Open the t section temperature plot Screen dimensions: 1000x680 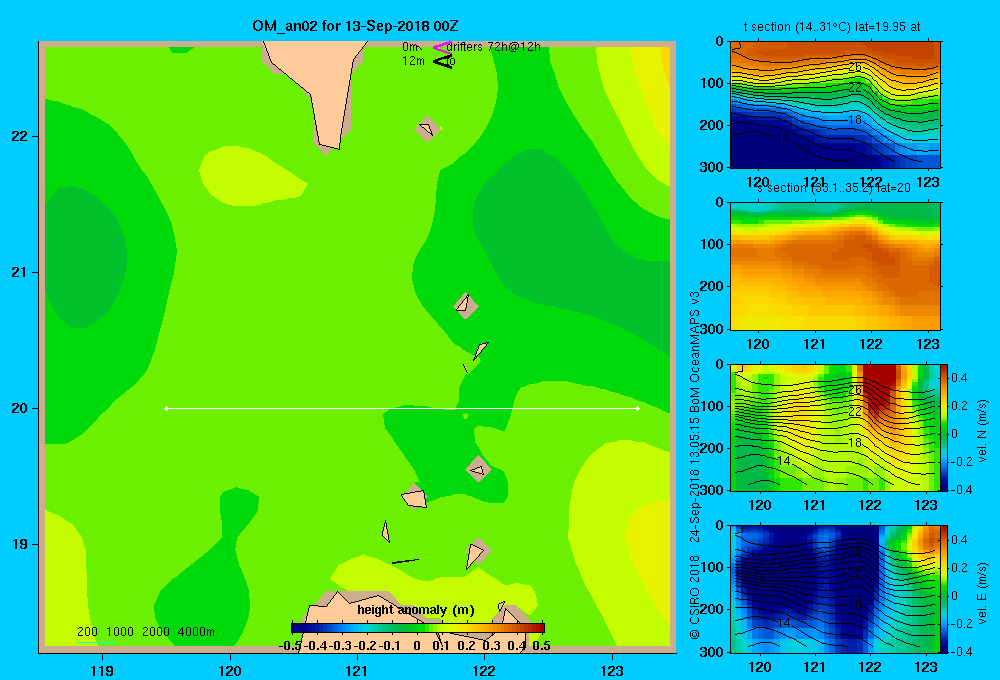coord(835,105)
